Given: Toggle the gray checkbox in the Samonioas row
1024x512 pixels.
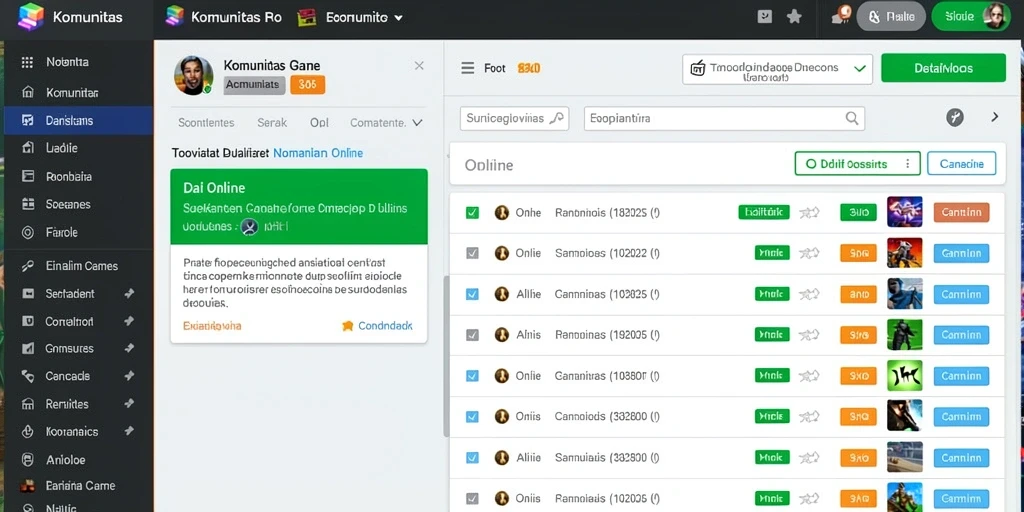Looking at the screenshot, I should pyautogui.click(x=472, y=253).
